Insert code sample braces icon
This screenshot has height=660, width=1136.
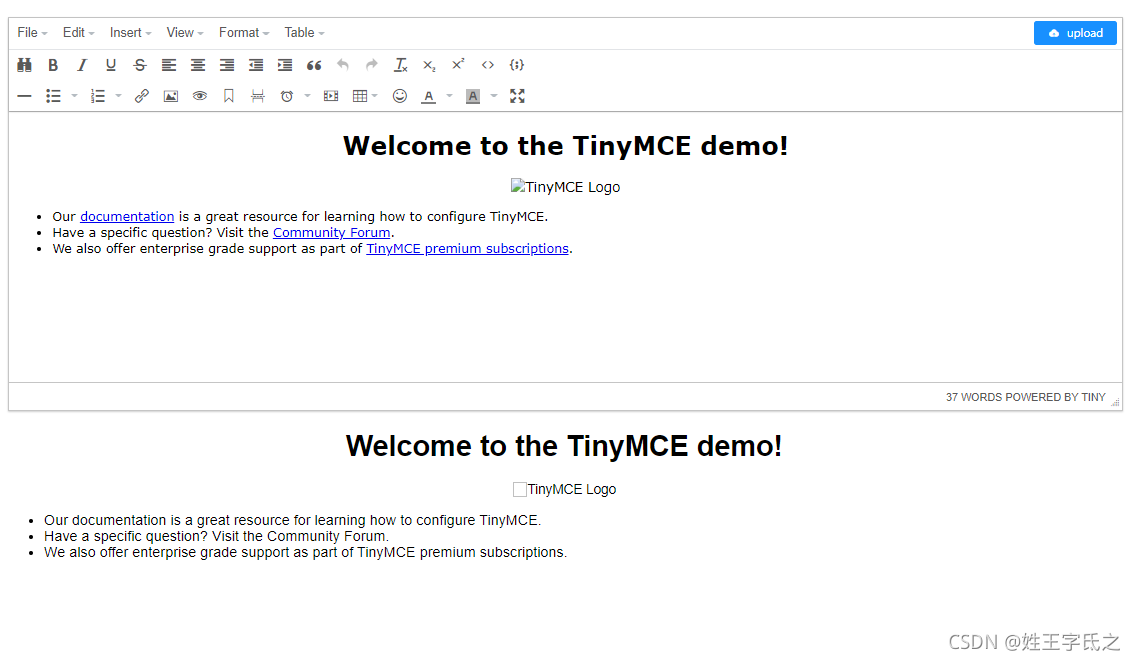click(517, 65)
